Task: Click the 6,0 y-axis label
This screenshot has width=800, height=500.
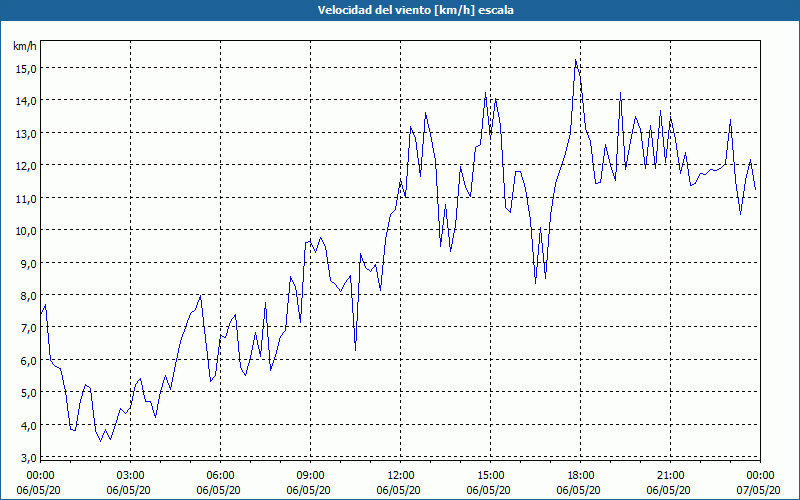Action: pos(27,361)
